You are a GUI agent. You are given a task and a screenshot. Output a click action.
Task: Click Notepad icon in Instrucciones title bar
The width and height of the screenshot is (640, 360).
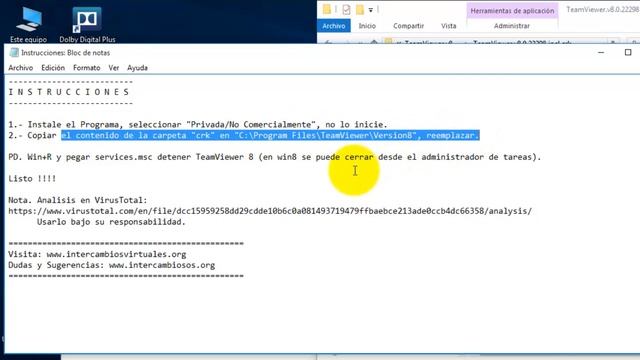tap(14, 53)
